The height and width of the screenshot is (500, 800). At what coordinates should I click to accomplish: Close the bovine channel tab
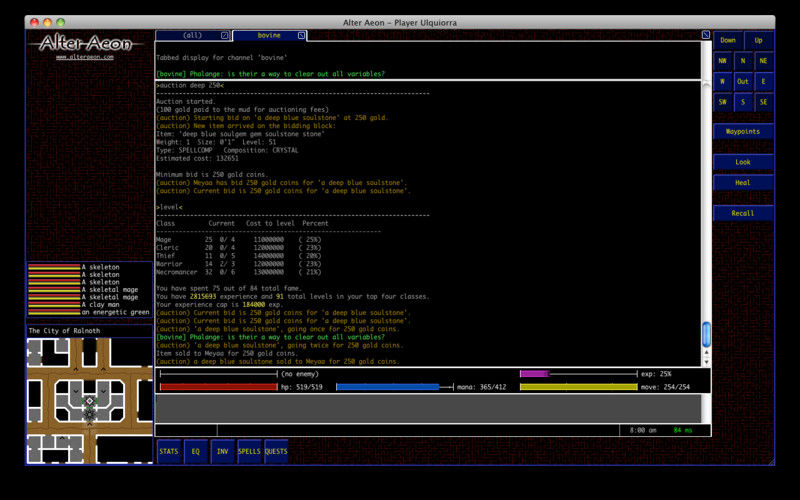click(301, 35)
